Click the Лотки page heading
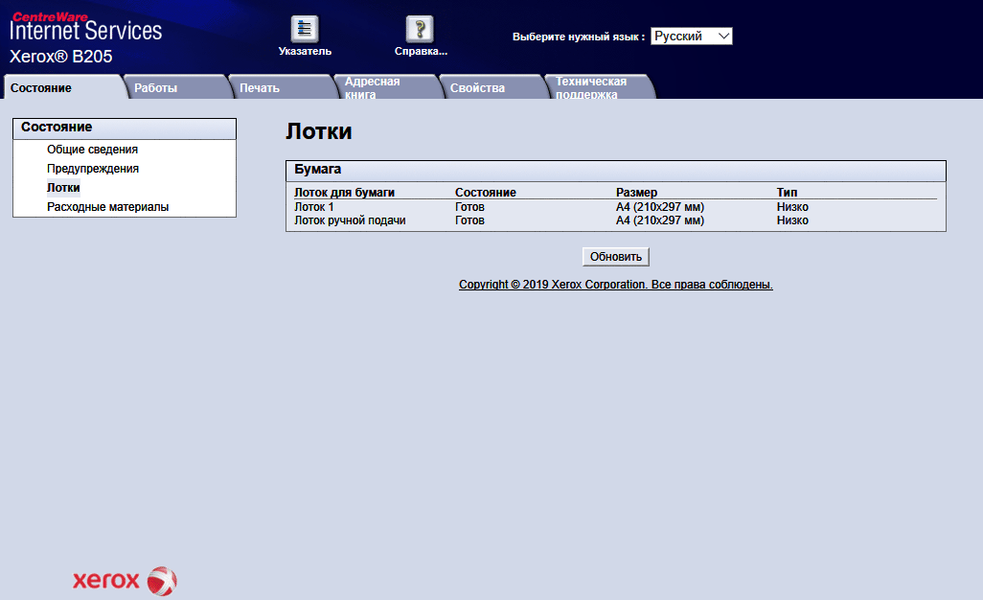The image size is (983, 600). (319, 132)
